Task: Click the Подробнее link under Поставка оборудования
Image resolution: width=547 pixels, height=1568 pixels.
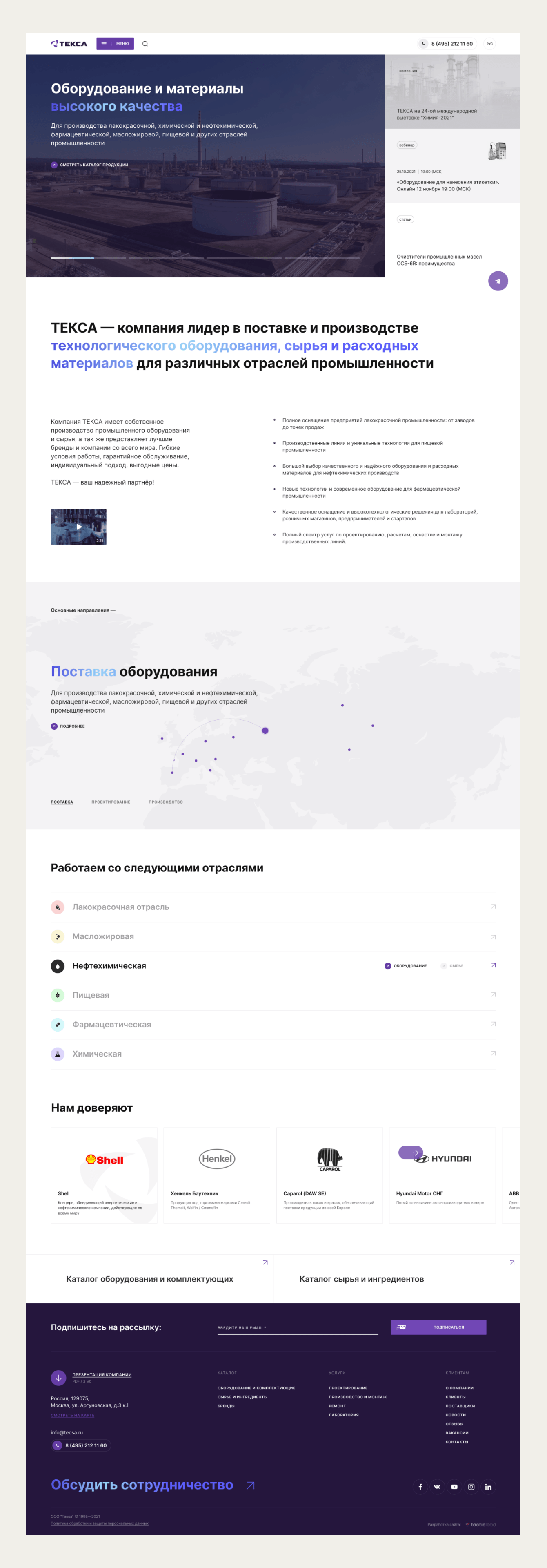Action: (67, 726)
